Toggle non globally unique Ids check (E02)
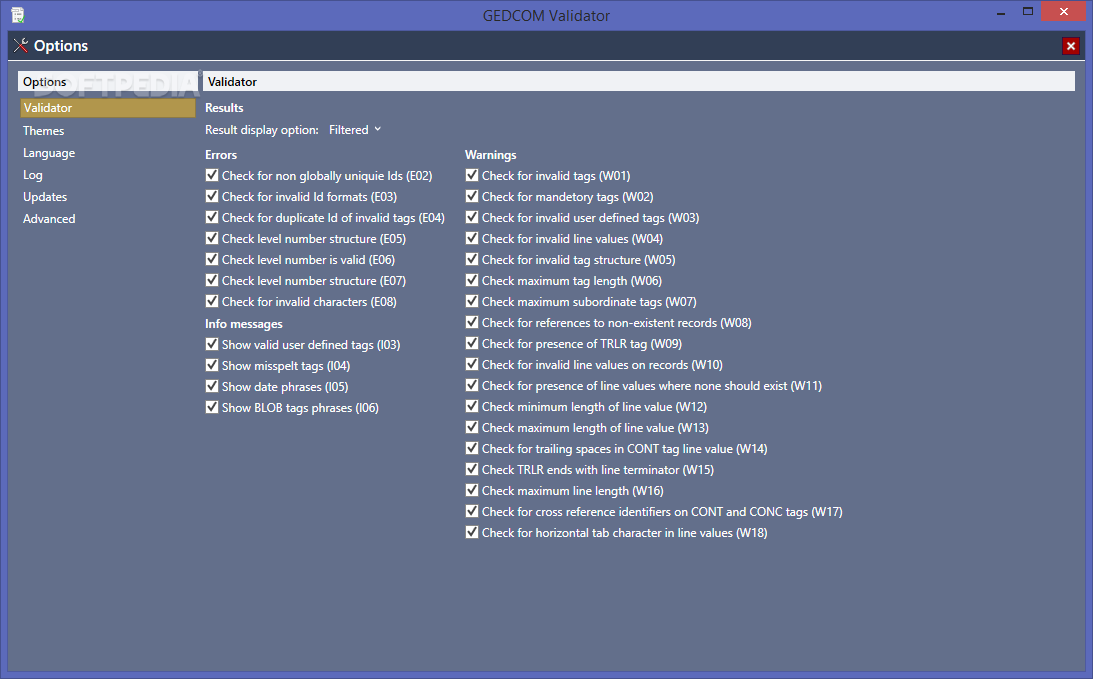 tap(212, 175)
